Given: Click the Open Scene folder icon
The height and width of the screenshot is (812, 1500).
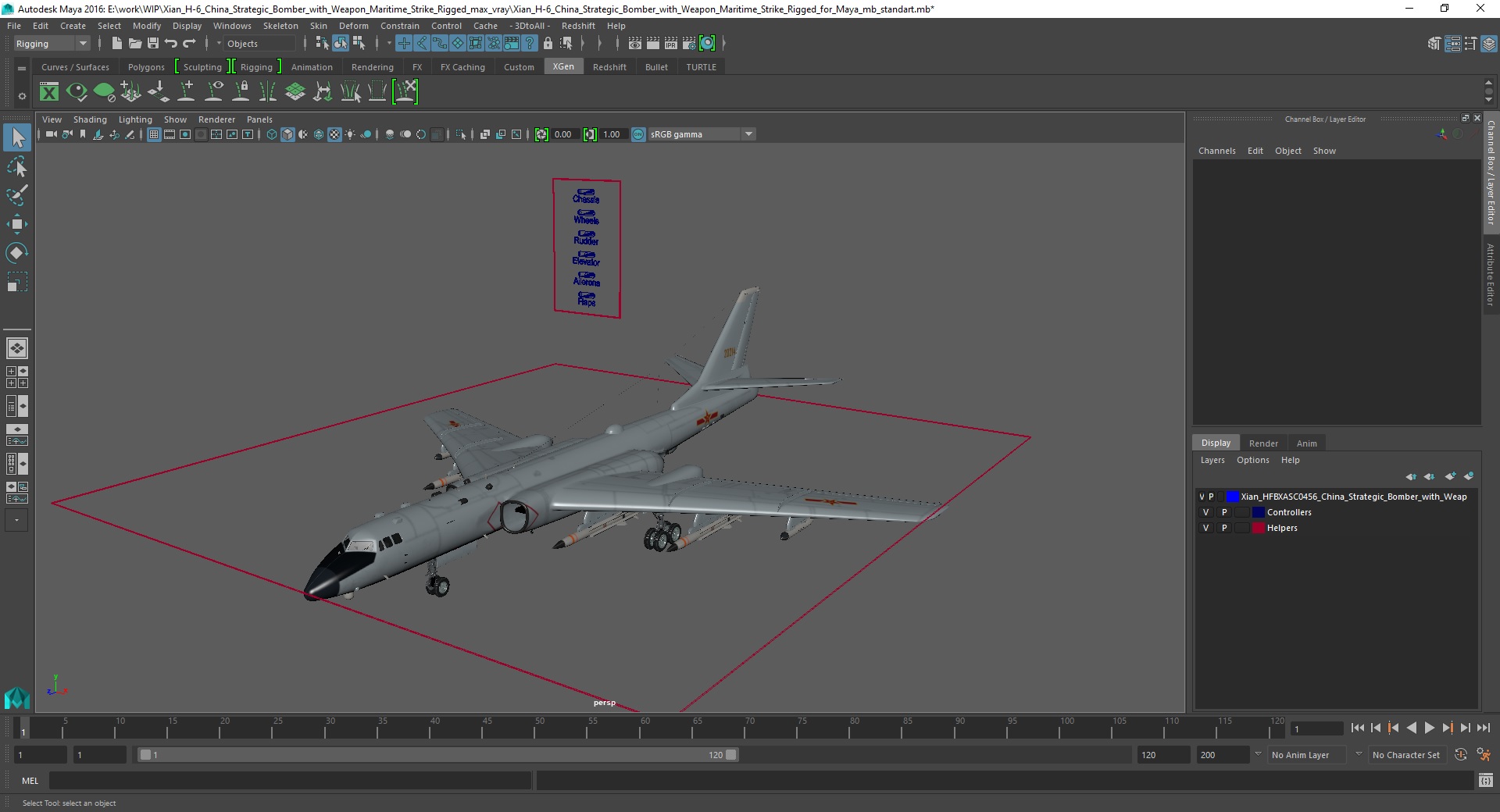Looking at the screenshot, I should pyautogui.click(x=134, y=44).
